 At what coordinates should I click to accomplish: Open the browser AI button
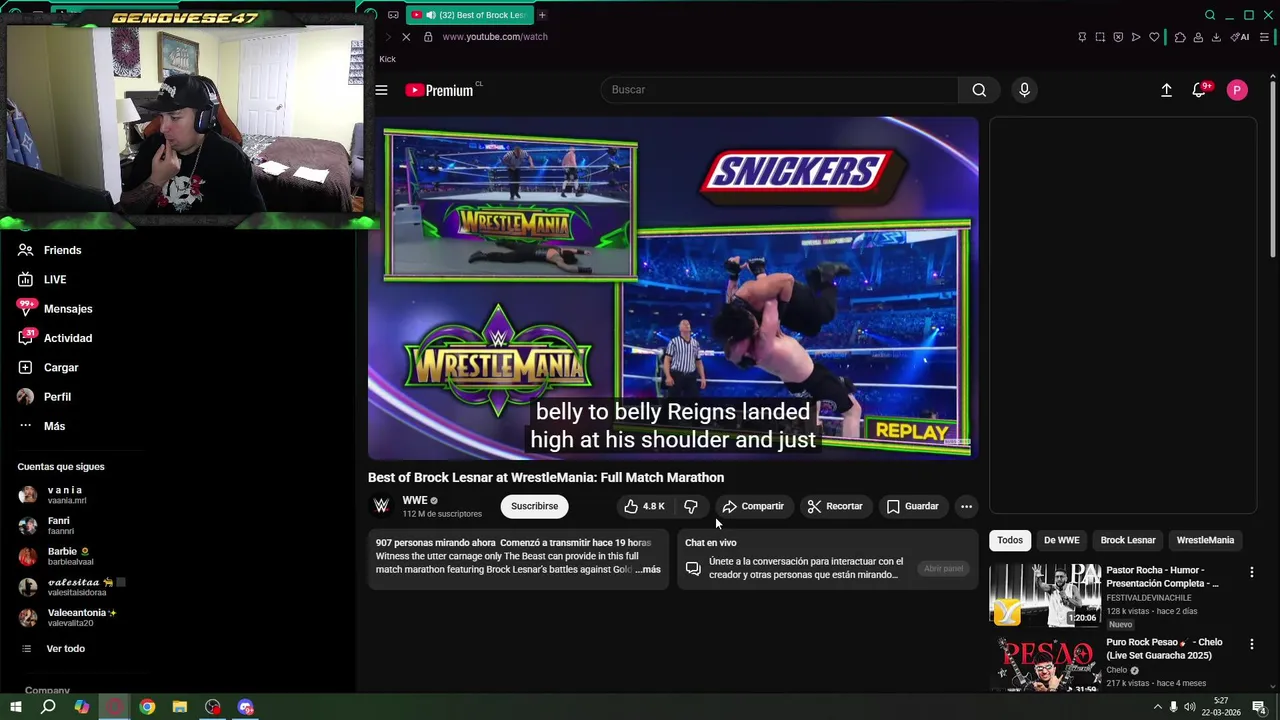1241,37
